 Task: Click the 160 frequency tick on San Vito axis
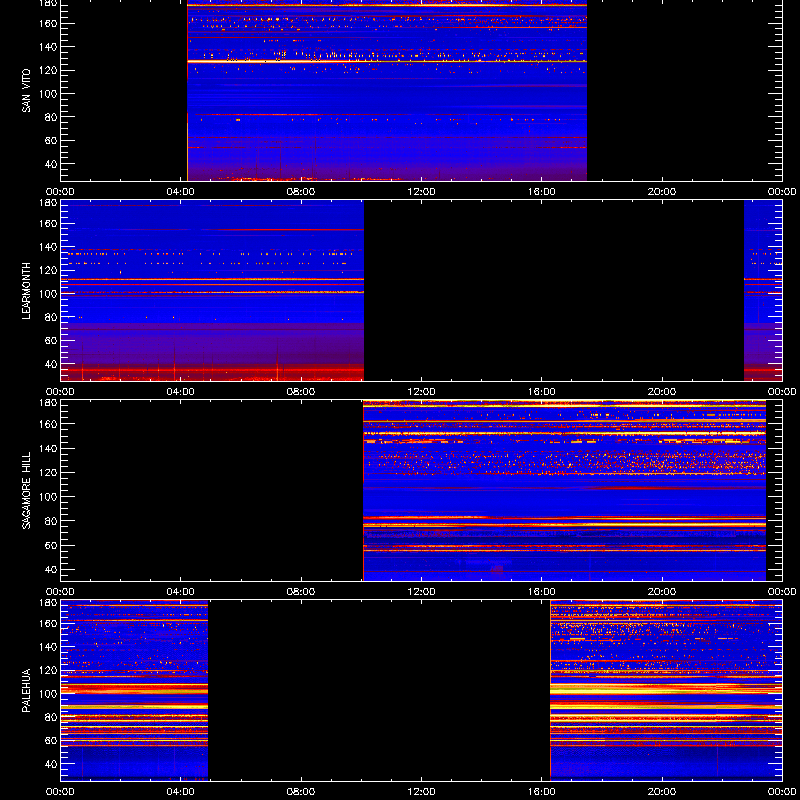coord(49,23)
